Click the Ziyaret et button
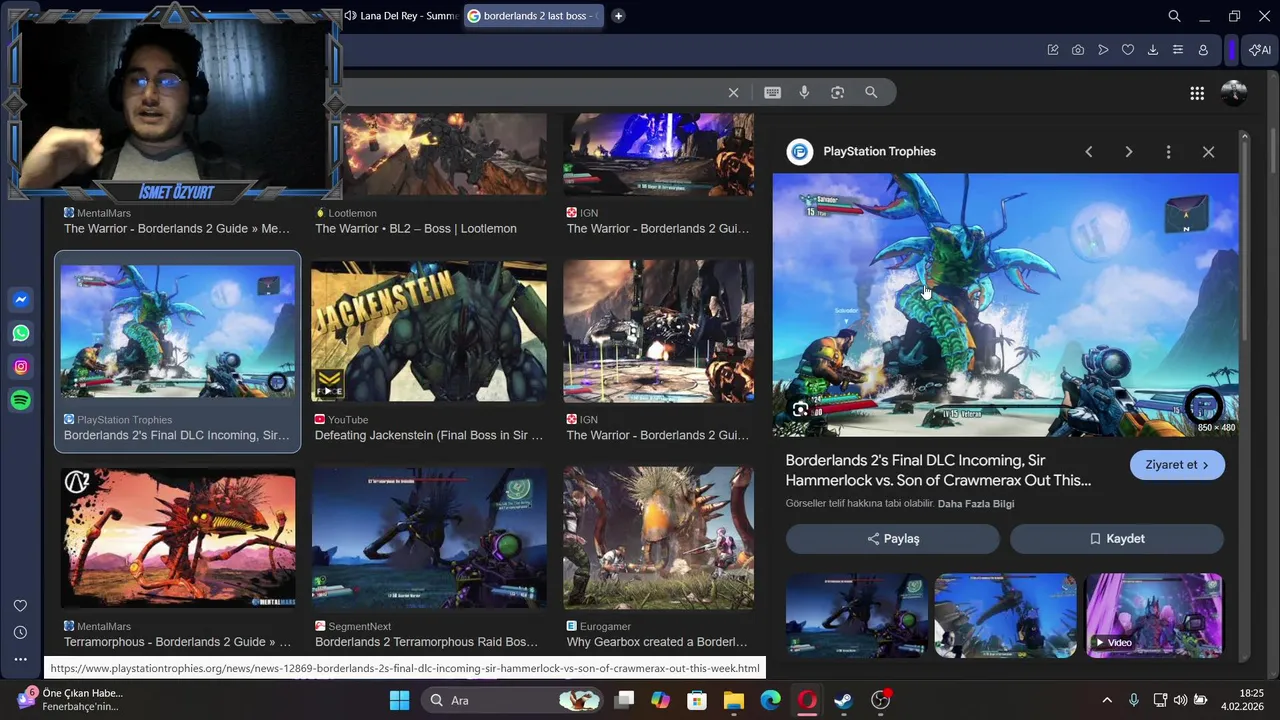 coord(1177,465)
